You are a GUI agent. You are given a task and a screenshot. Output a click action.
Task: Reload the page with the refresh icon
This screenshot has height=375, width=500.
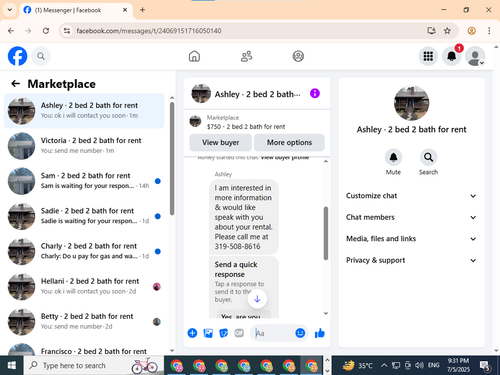[46, 31]
